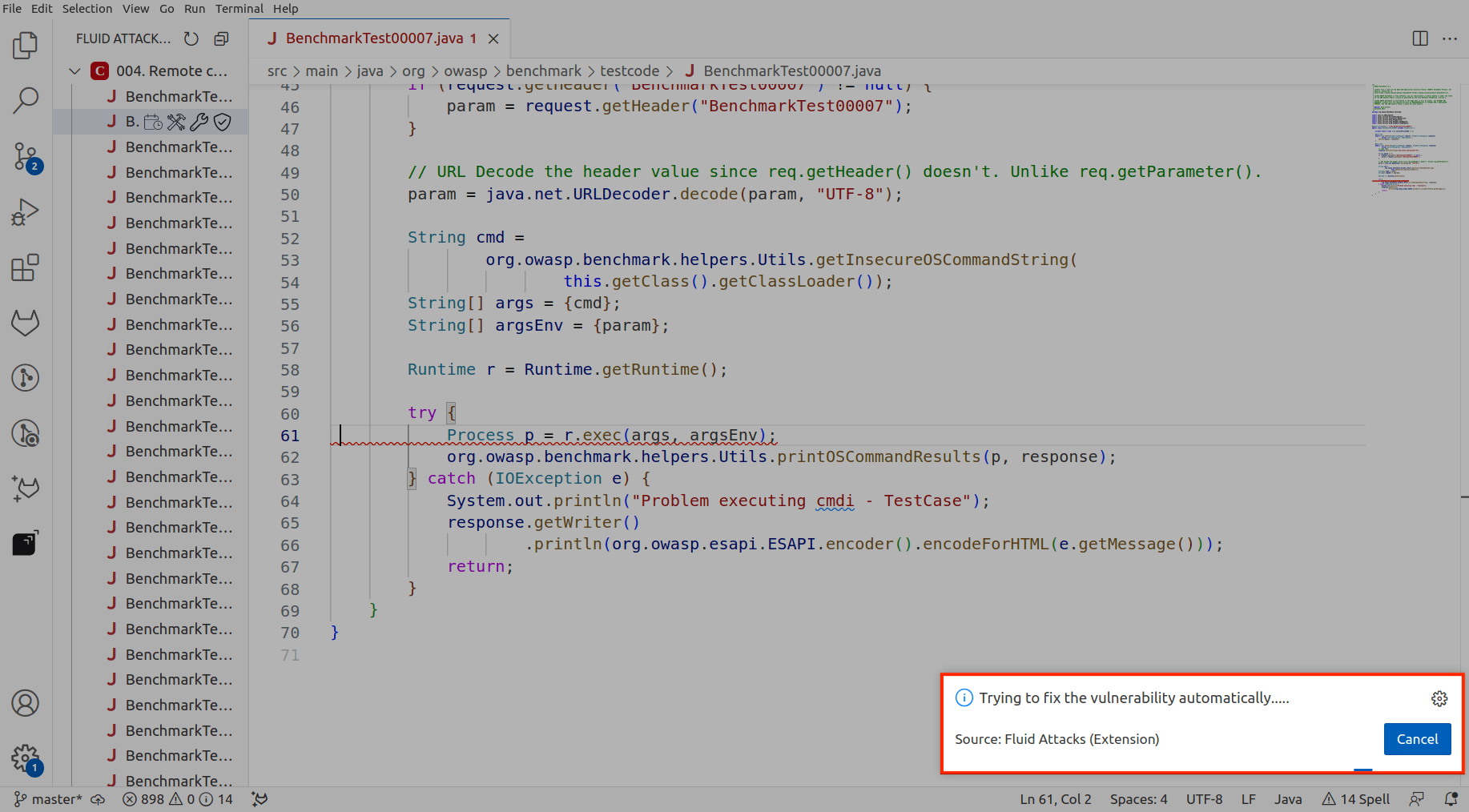Open the Manage gear in activity bar
The width and height of the screenshot is (1469, 812).
click(x=26, y=758)
